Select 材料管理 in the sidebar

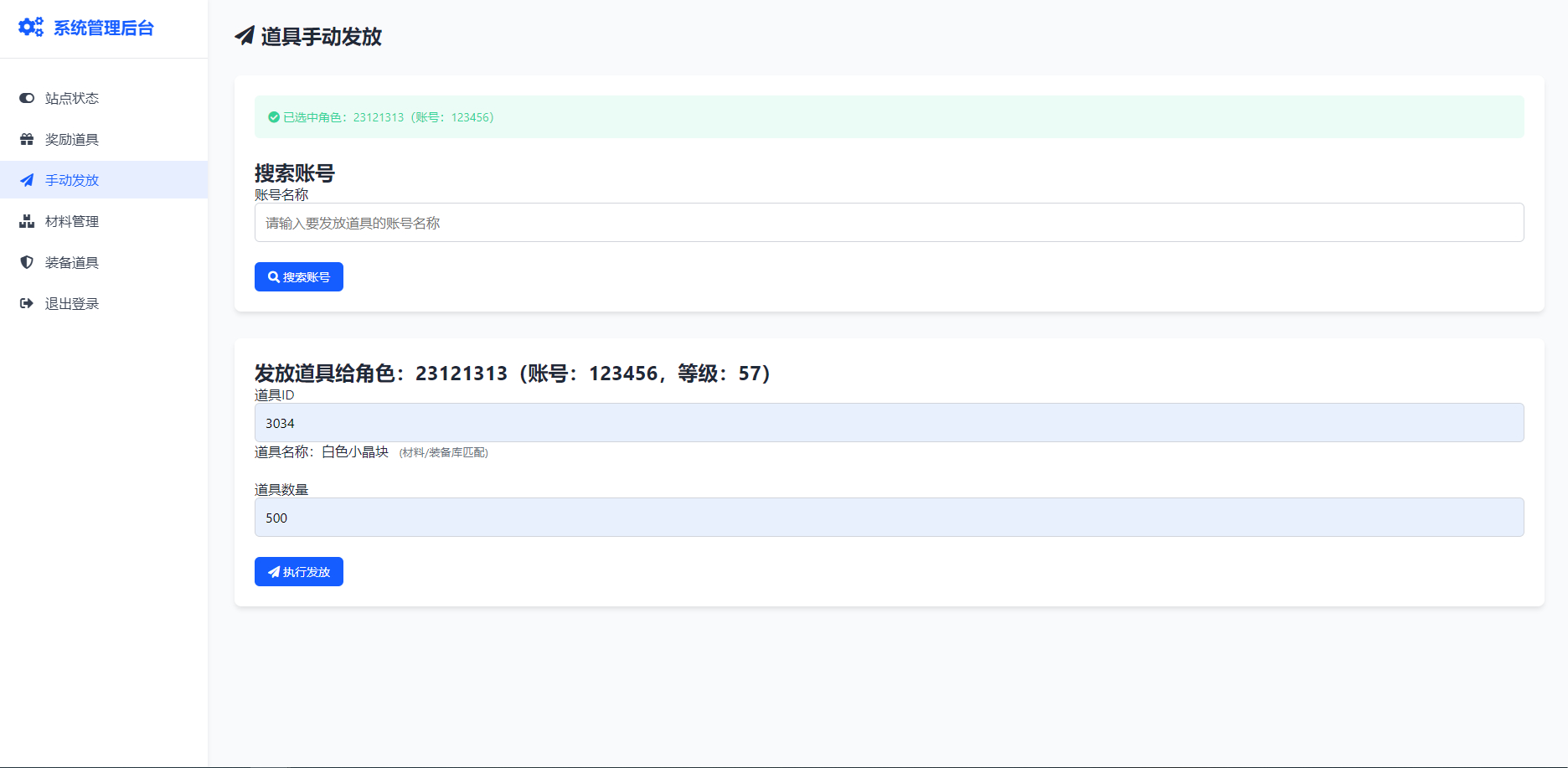72,221
